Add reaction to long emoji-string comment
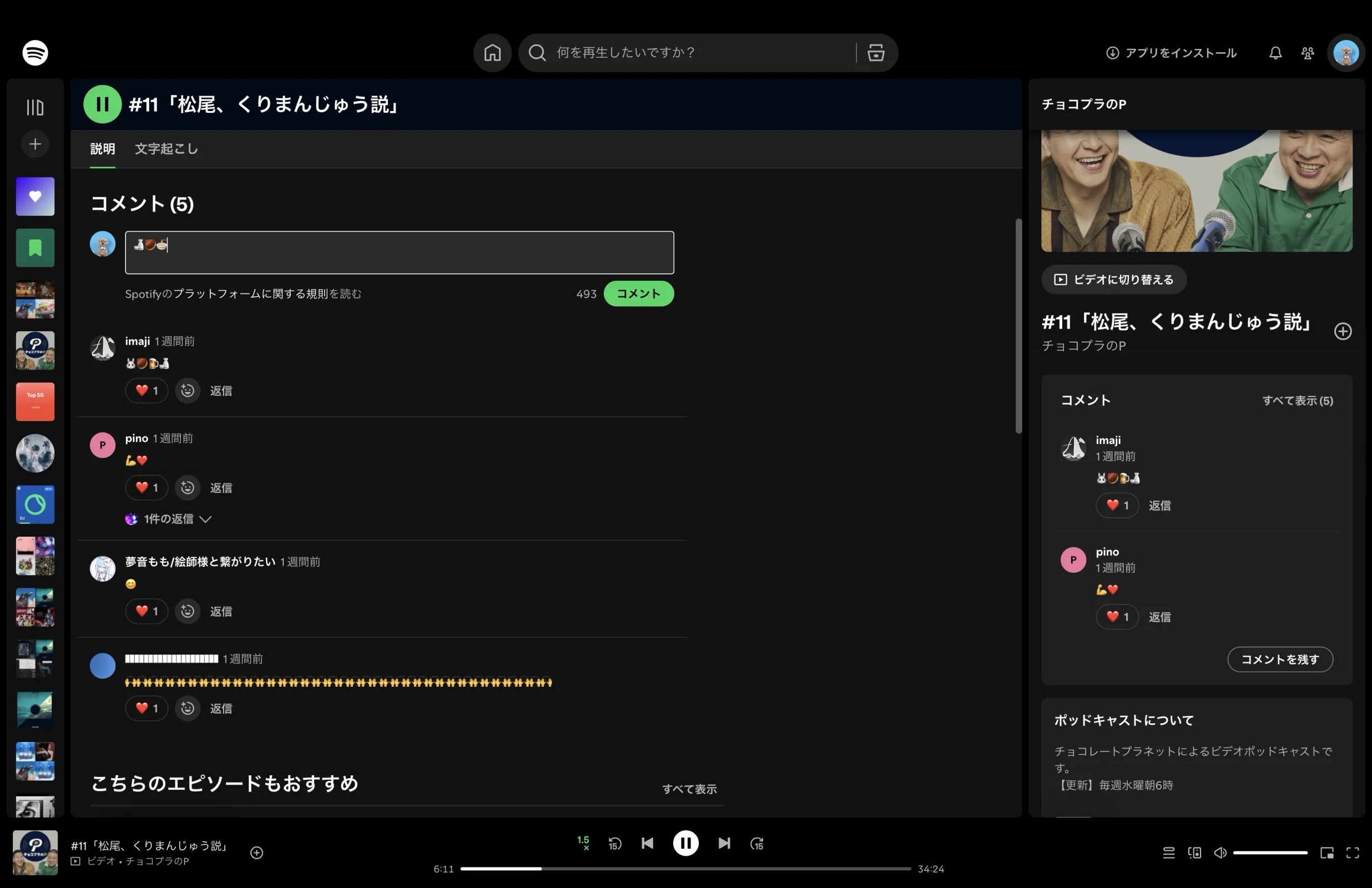1372x888 pixels. (x=188, y=708)
